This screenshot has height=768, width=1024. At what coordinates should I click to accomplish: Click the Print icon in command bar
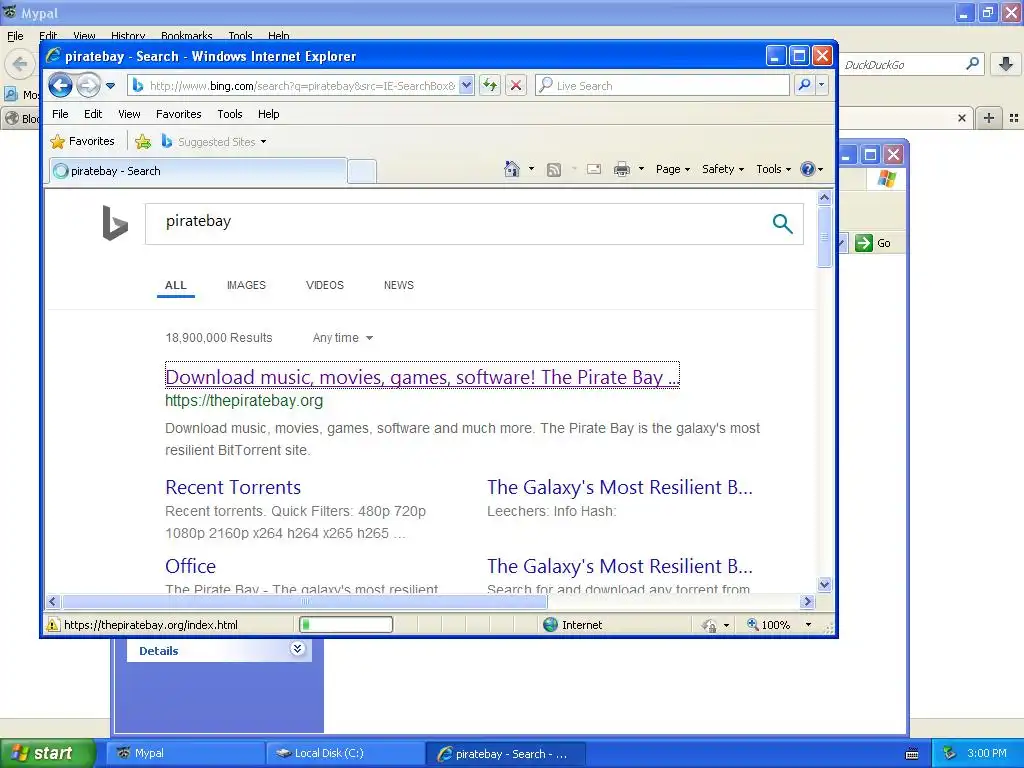pos(622,170)
